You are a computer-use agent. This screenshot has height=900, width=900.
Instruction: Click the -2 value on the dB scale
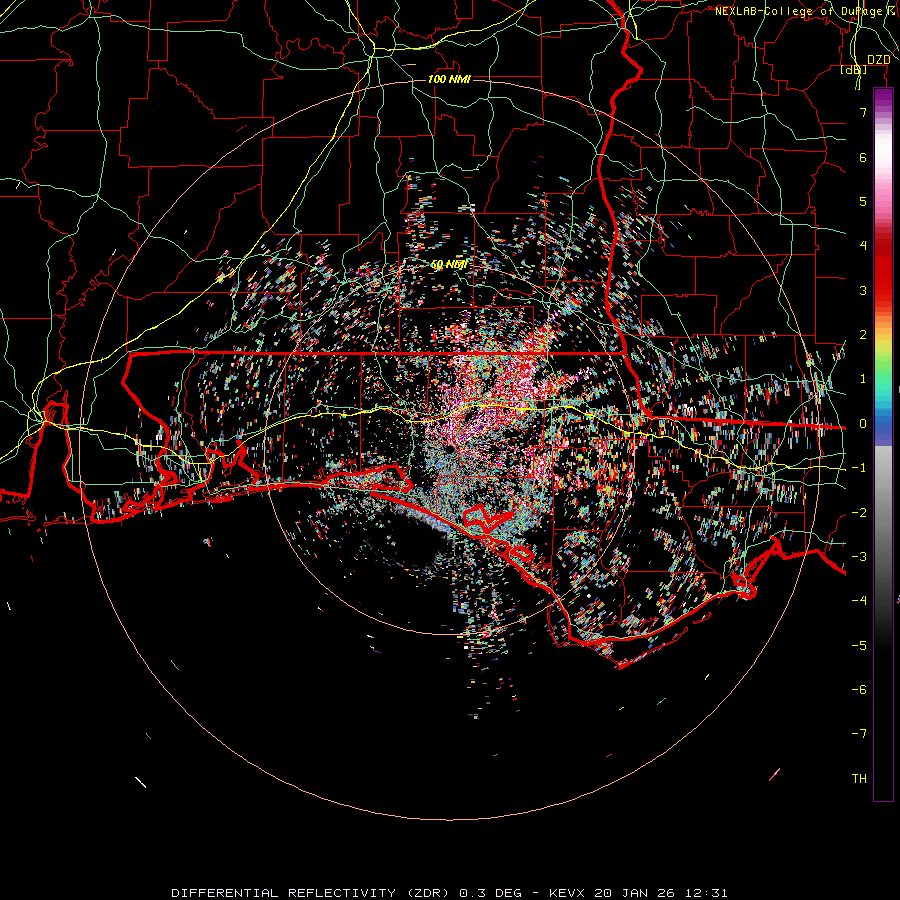tap(859, 513)
